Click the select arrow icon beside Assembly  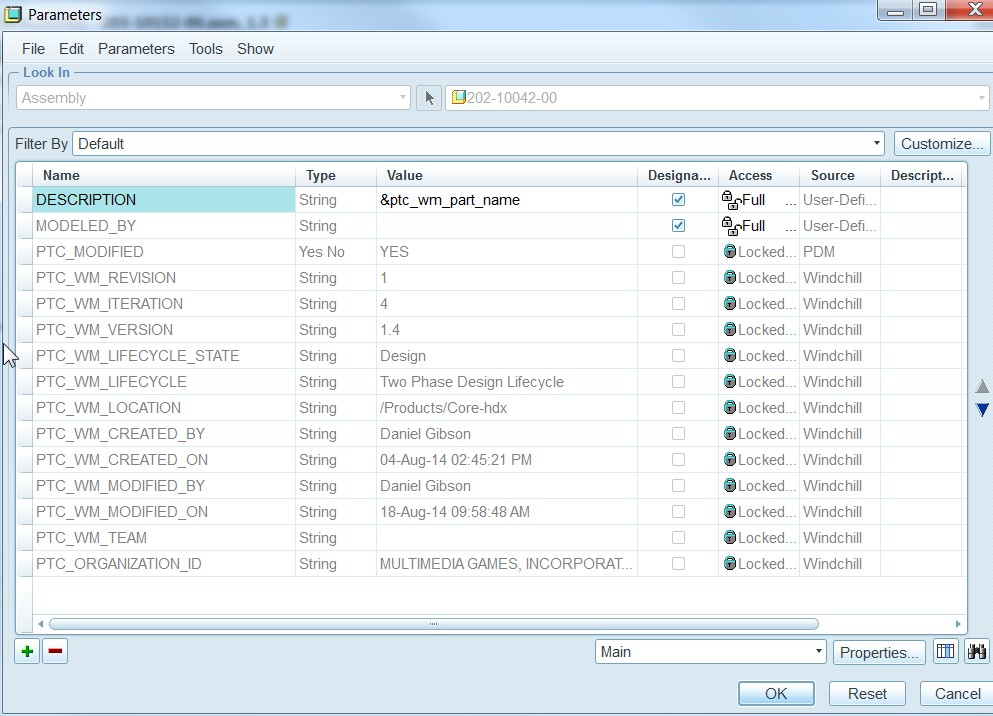click(x=429, y=98)
